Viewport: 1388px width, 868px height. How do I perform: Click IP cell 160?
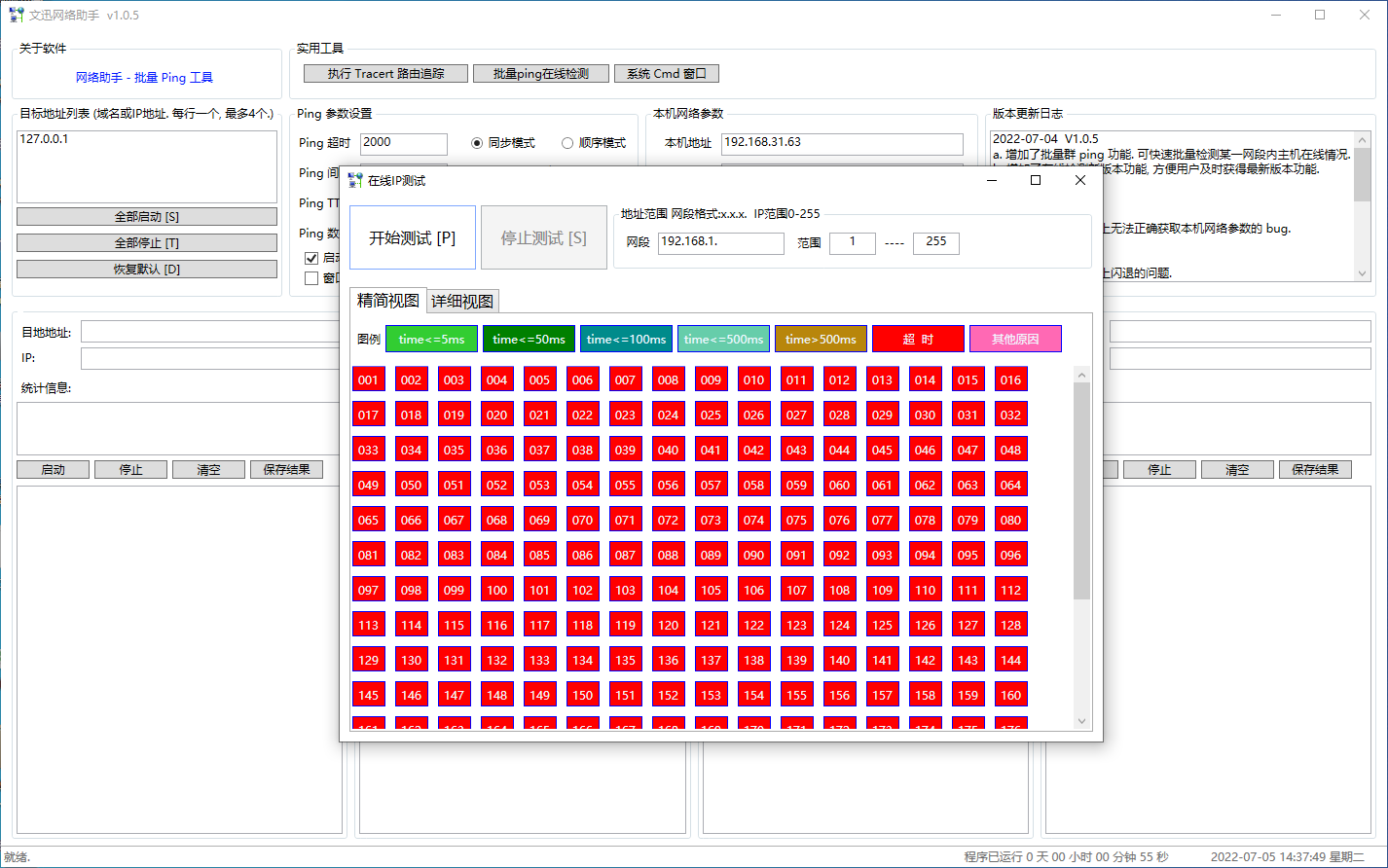coord(1011,695)
